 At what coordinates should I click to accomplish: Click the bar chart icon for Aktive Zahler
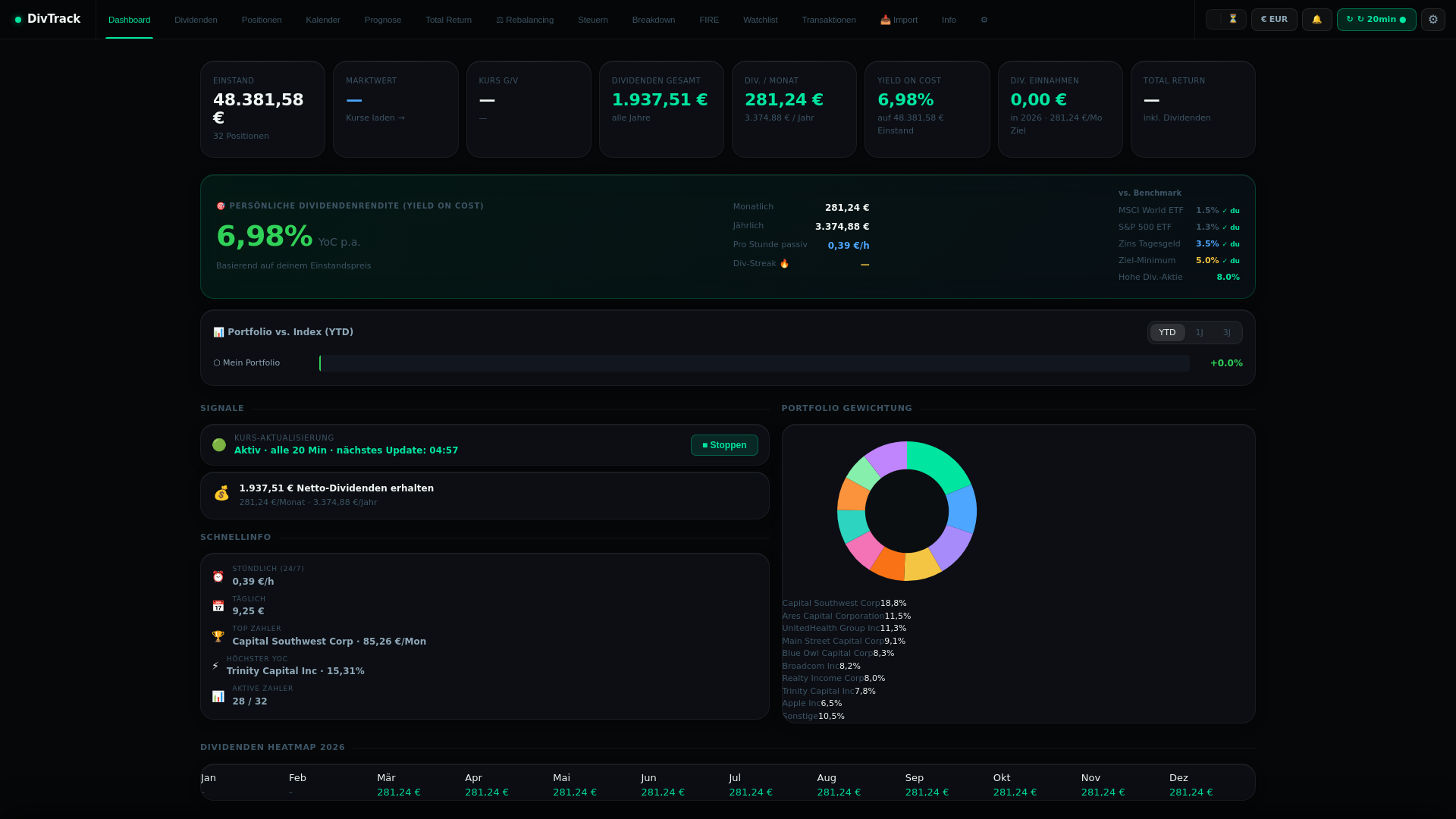coord(218,695)
